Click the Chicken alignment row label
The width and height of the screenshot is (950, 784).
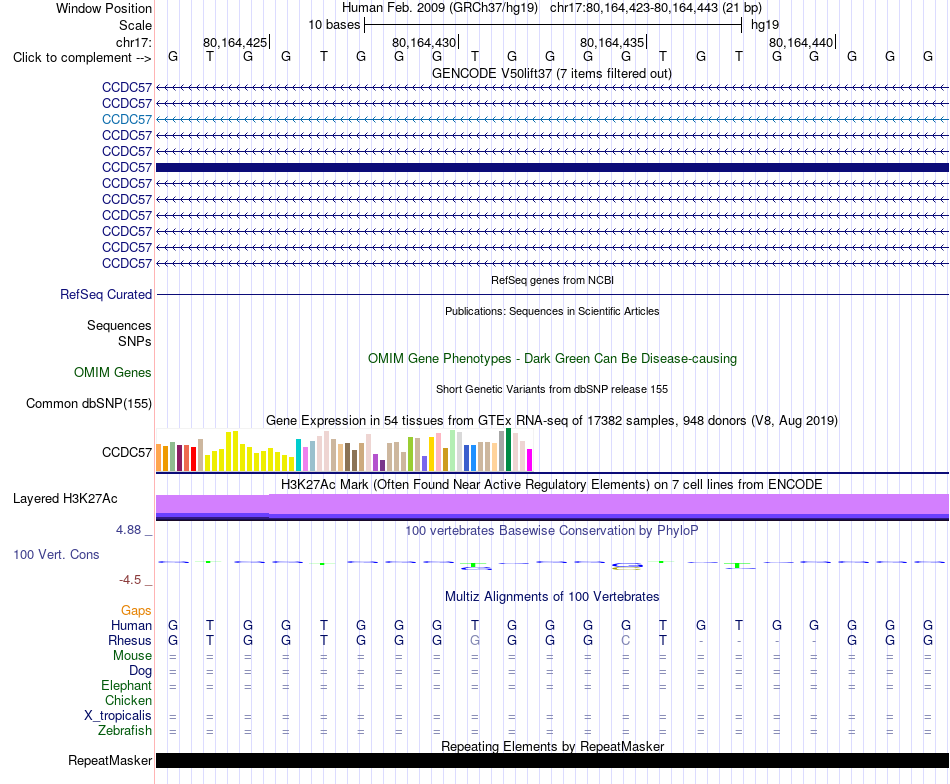[128, 700]
